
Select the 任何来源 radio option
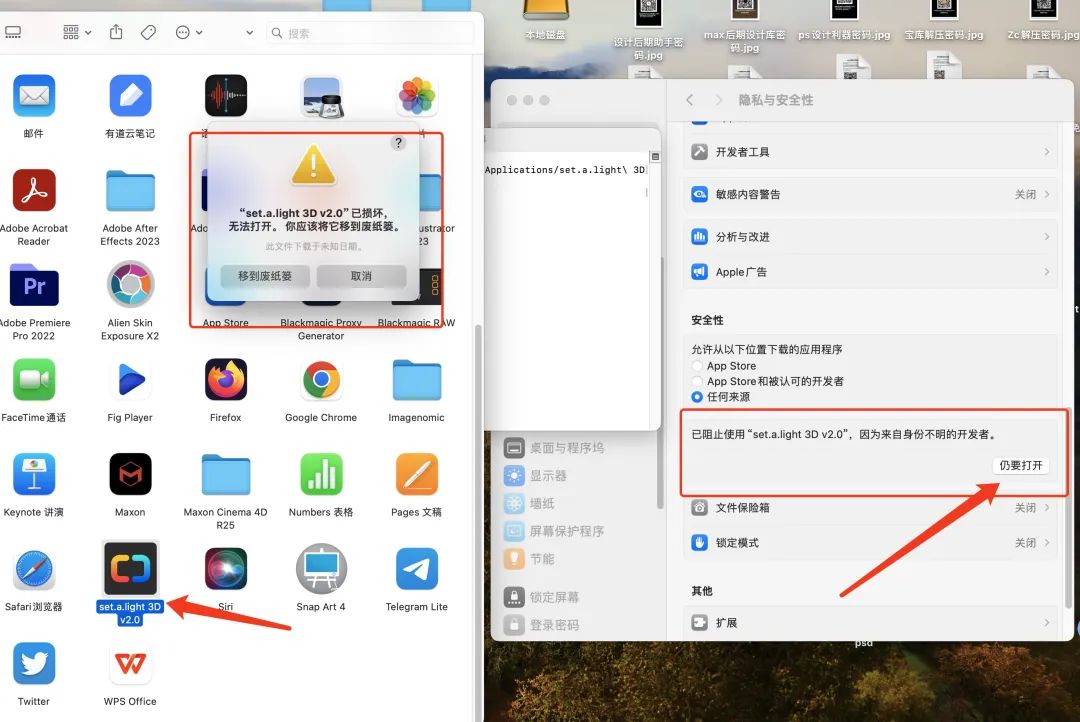pyautogui.click(x=697, y=397)
